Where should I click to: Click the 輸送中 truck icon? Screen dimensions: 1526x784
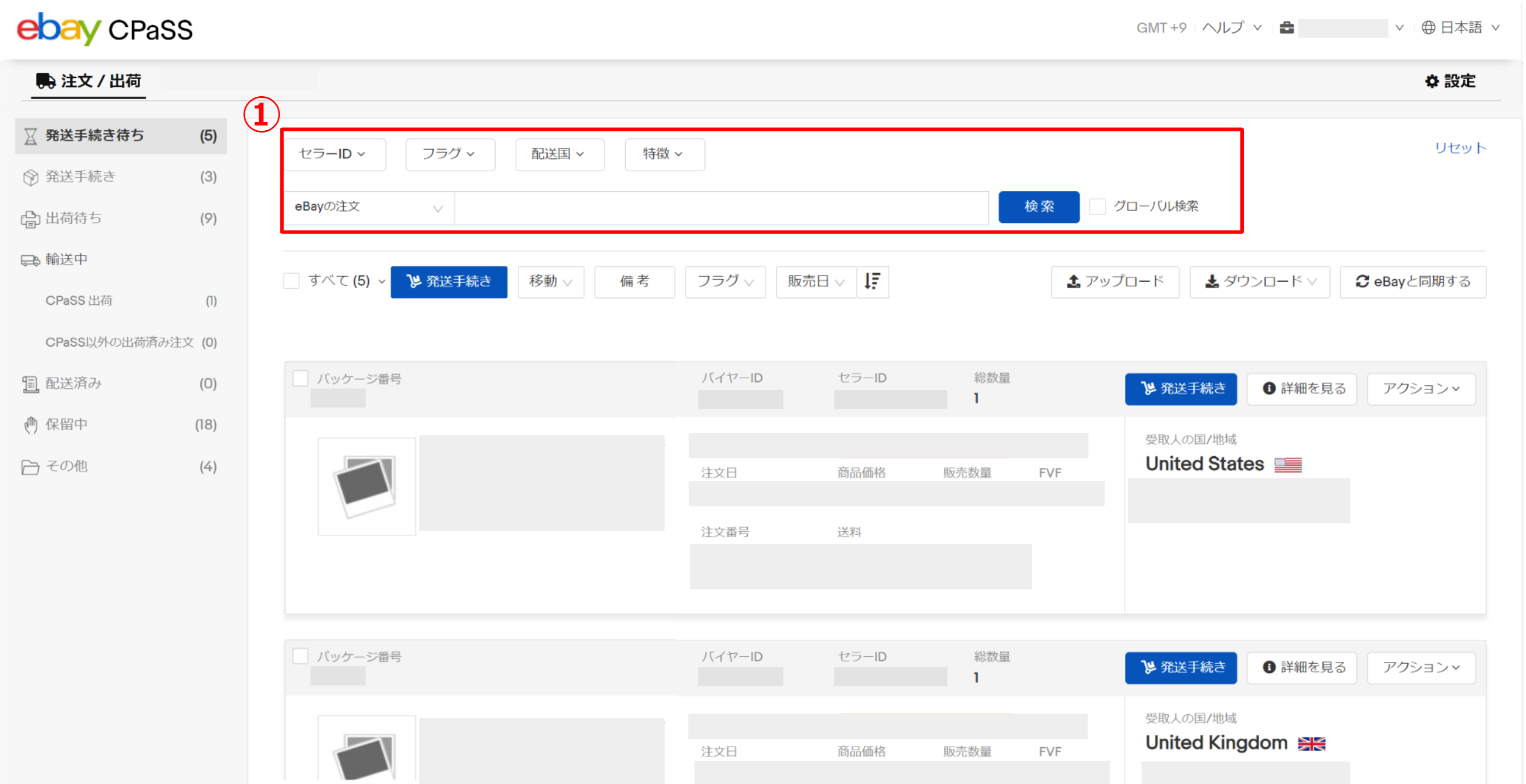30,259
